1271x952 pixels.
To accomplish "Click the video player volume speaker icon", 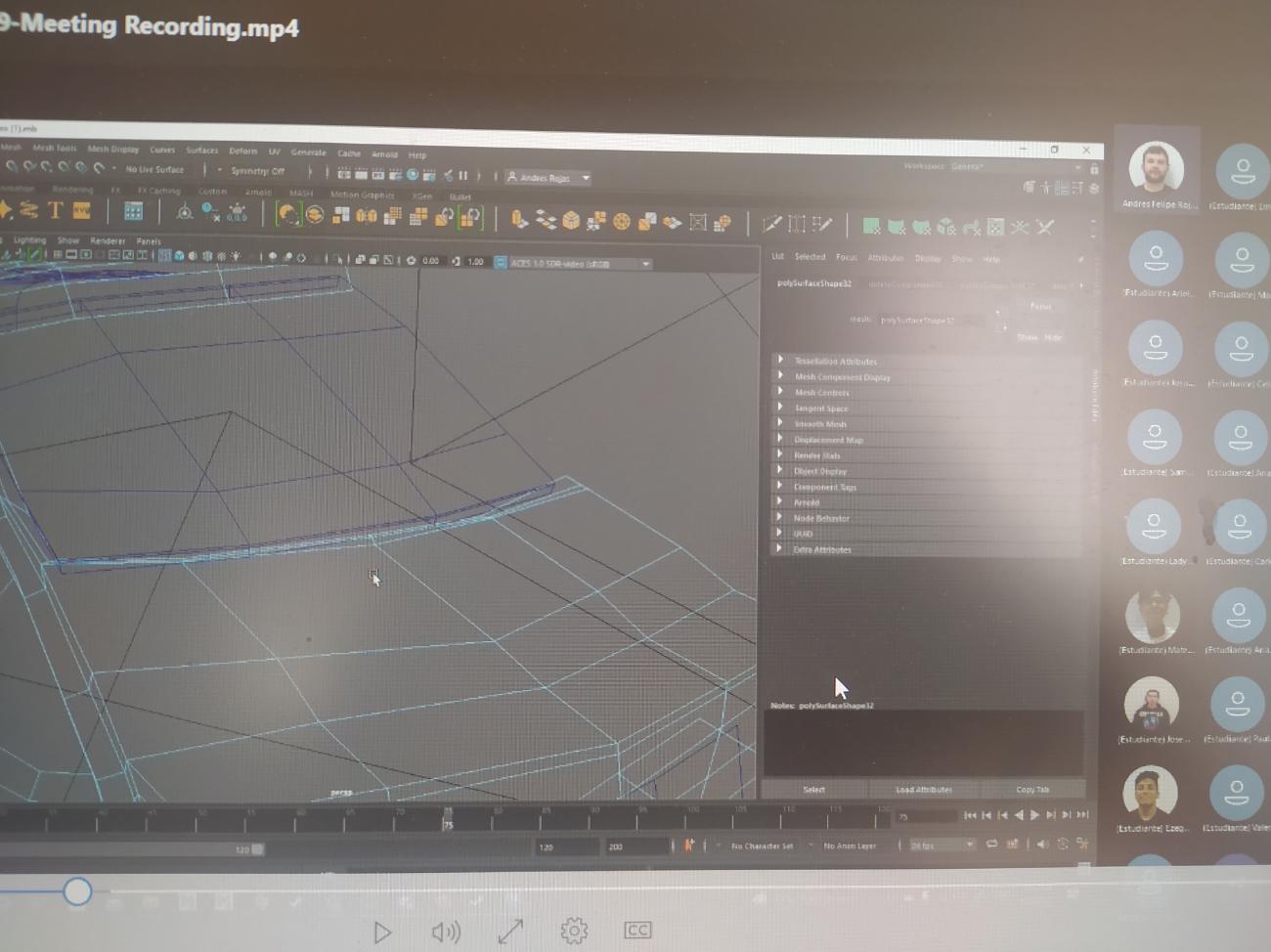I will (x=445, y=932).
